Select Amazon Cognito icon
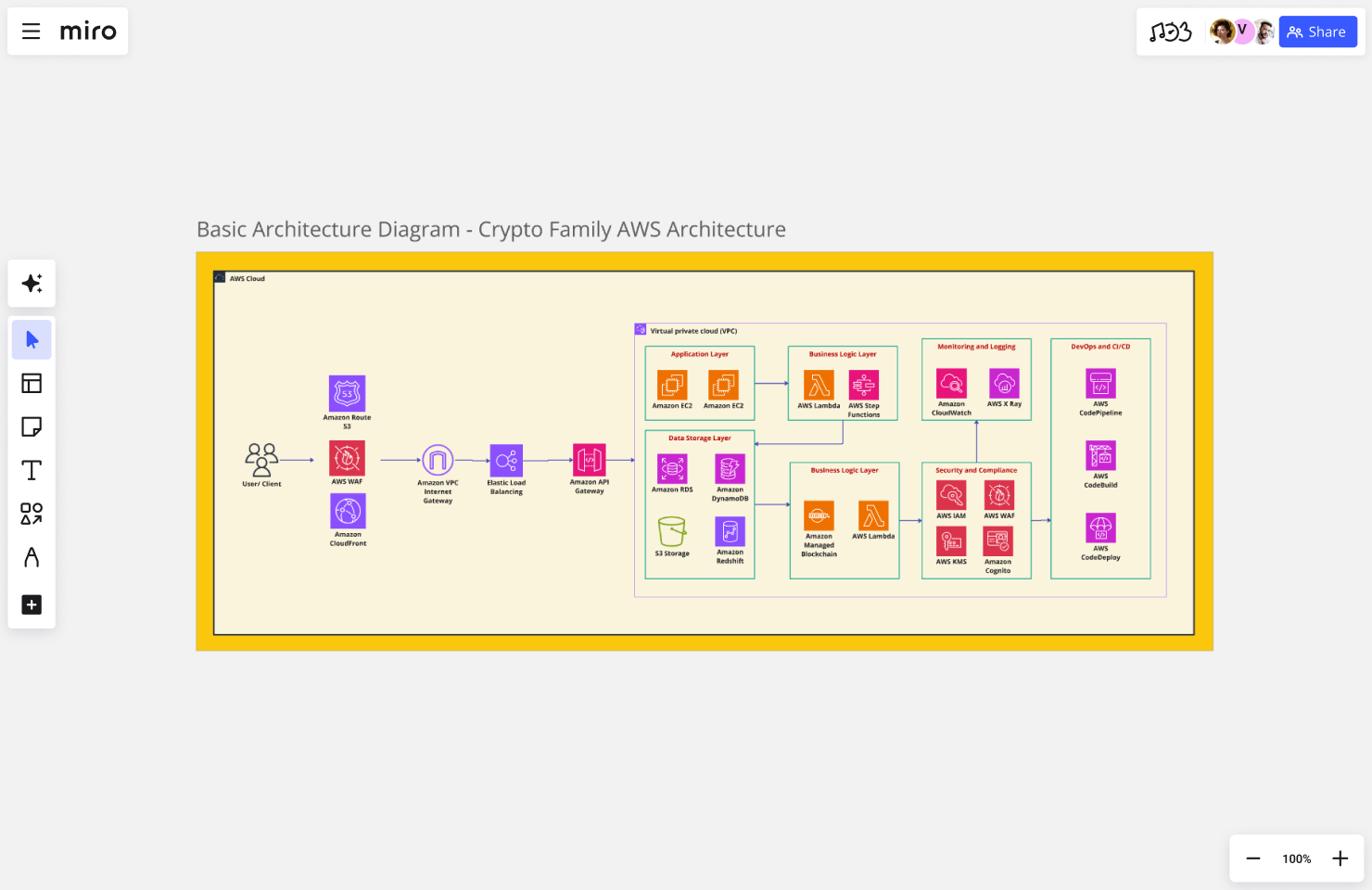Screen dimensions: 1372x890 pyautogui.click(x=998, y=541)
